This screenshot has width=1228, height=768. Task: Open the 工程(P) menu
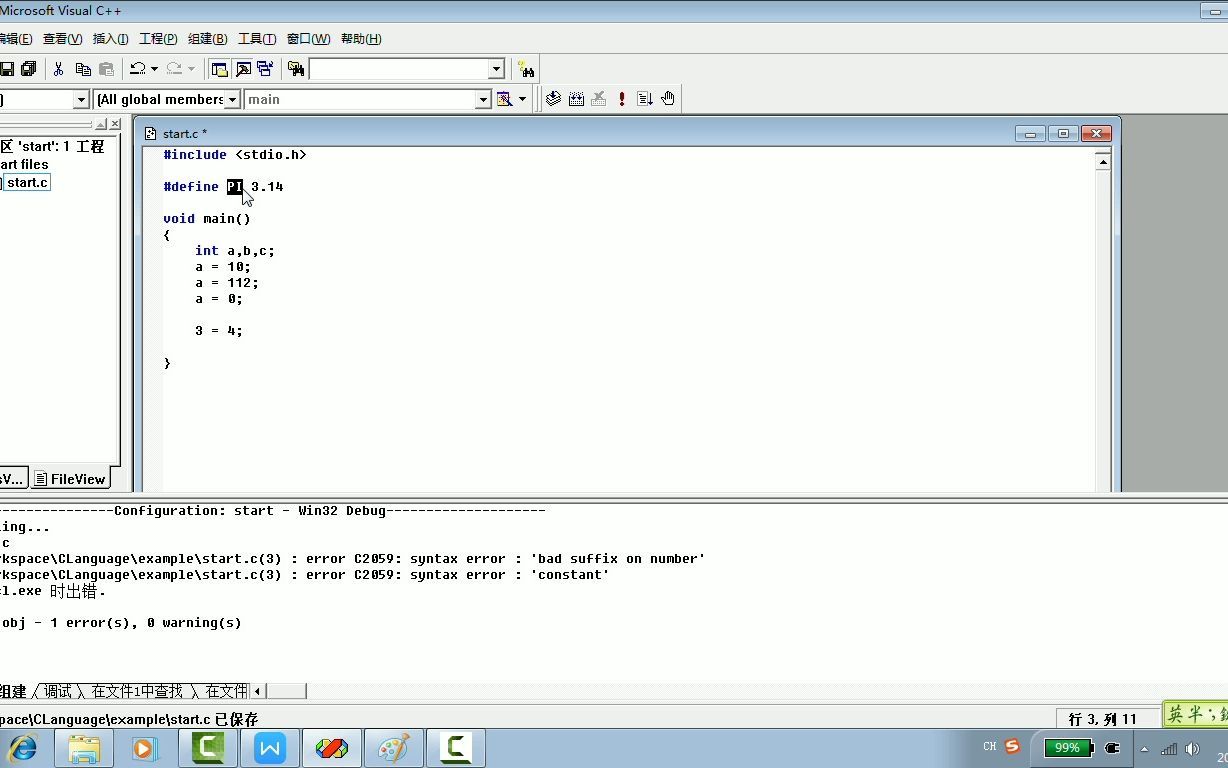[158, 39]
